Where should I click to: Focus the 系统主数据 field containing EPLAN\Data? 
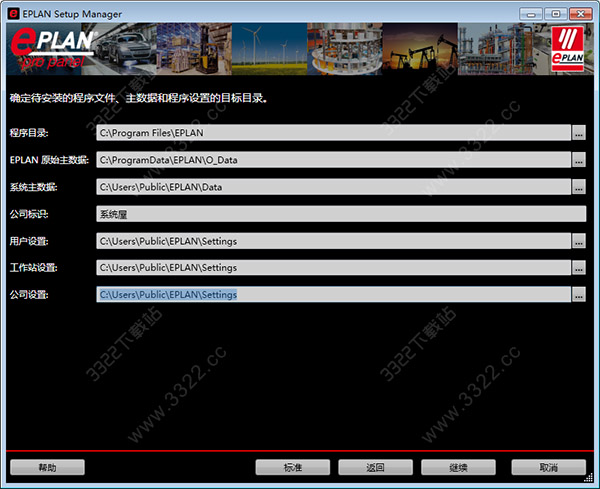[333, 187]
